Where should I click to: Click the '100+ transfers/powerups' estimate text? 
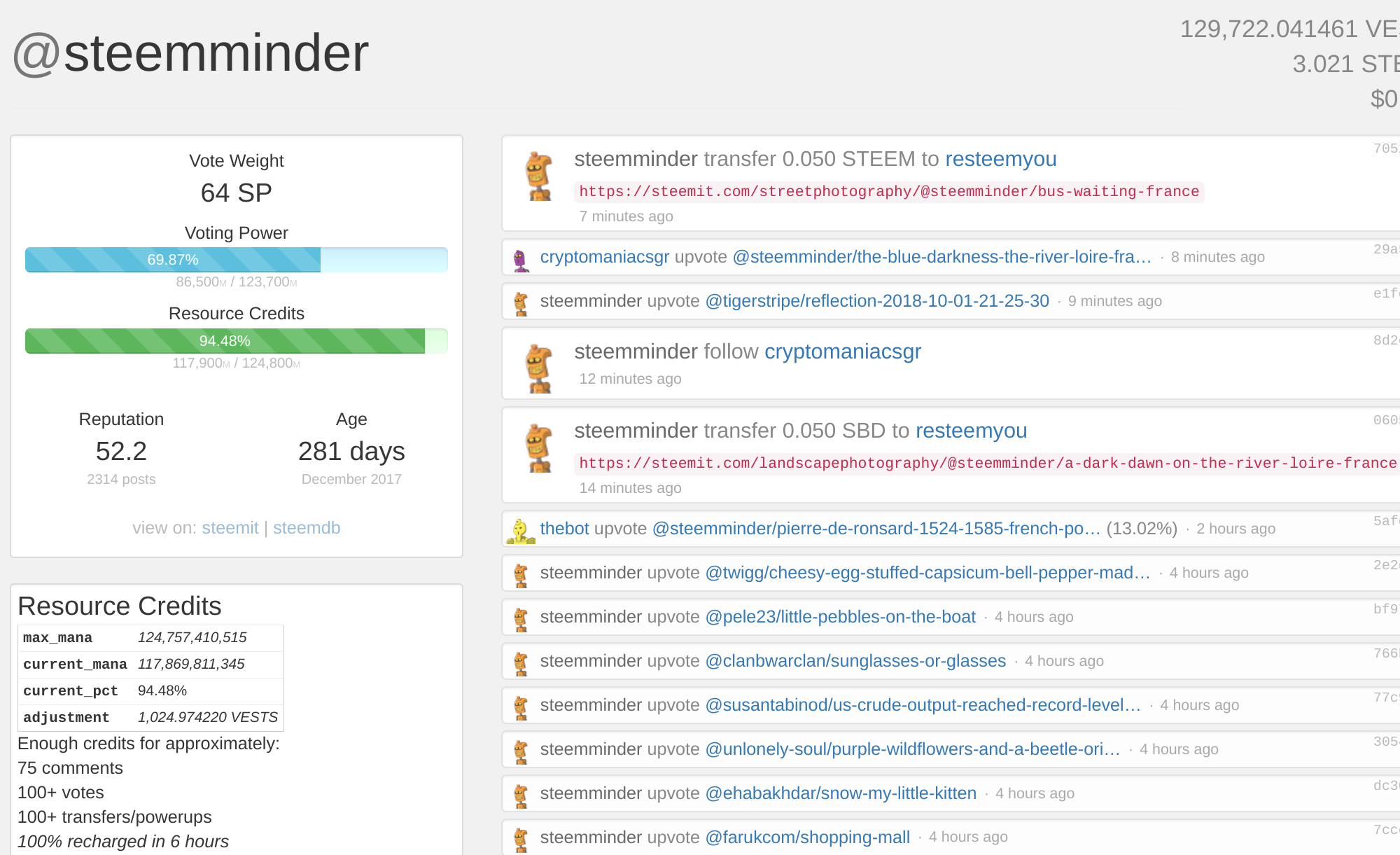tap(115, 817)
